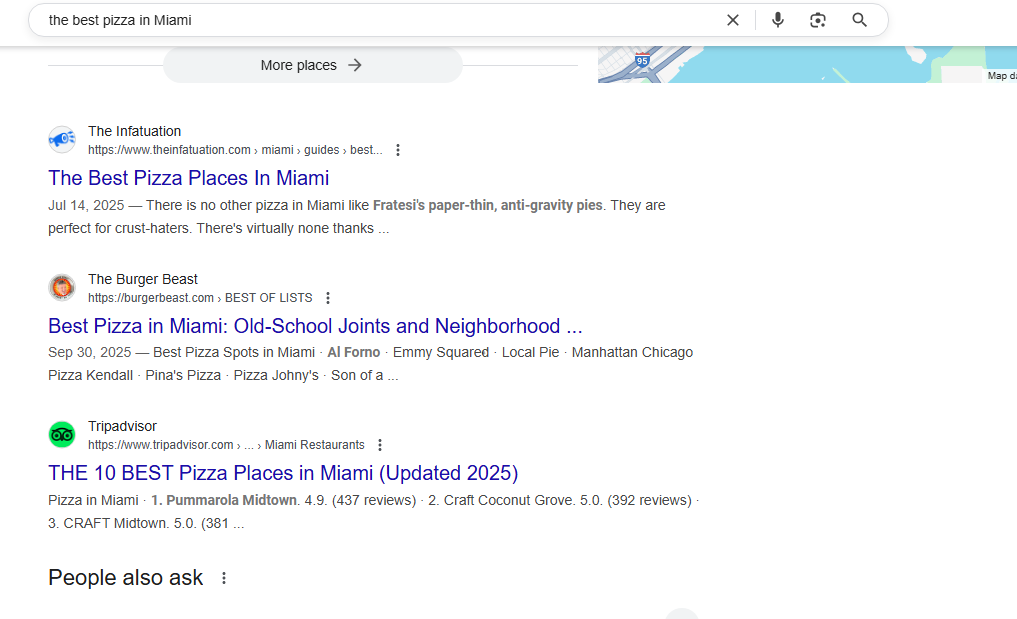1017x619 pixels.
Task: Open Best Pizza in Miami: Old-School Joints link
Action: click(x=314, y=326)
